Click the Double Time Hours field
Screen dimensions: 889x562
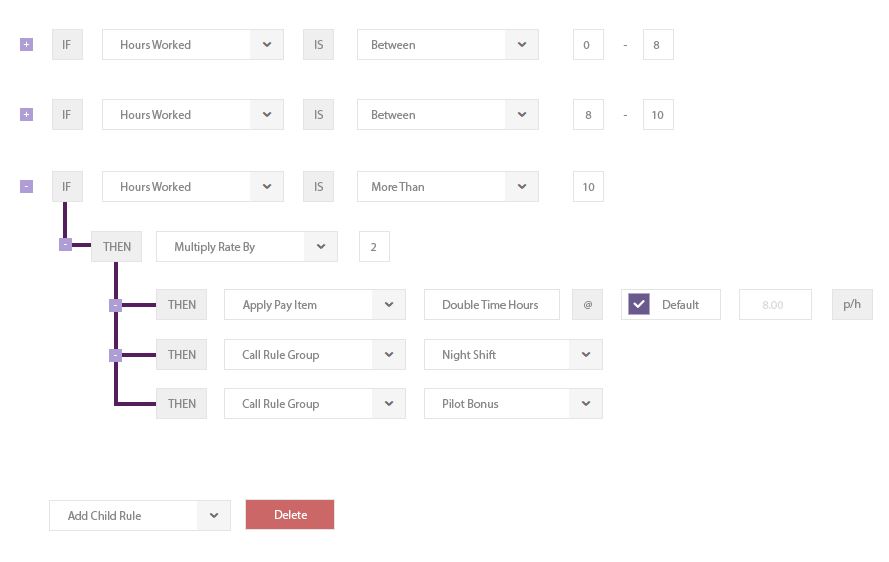[491, 305]
